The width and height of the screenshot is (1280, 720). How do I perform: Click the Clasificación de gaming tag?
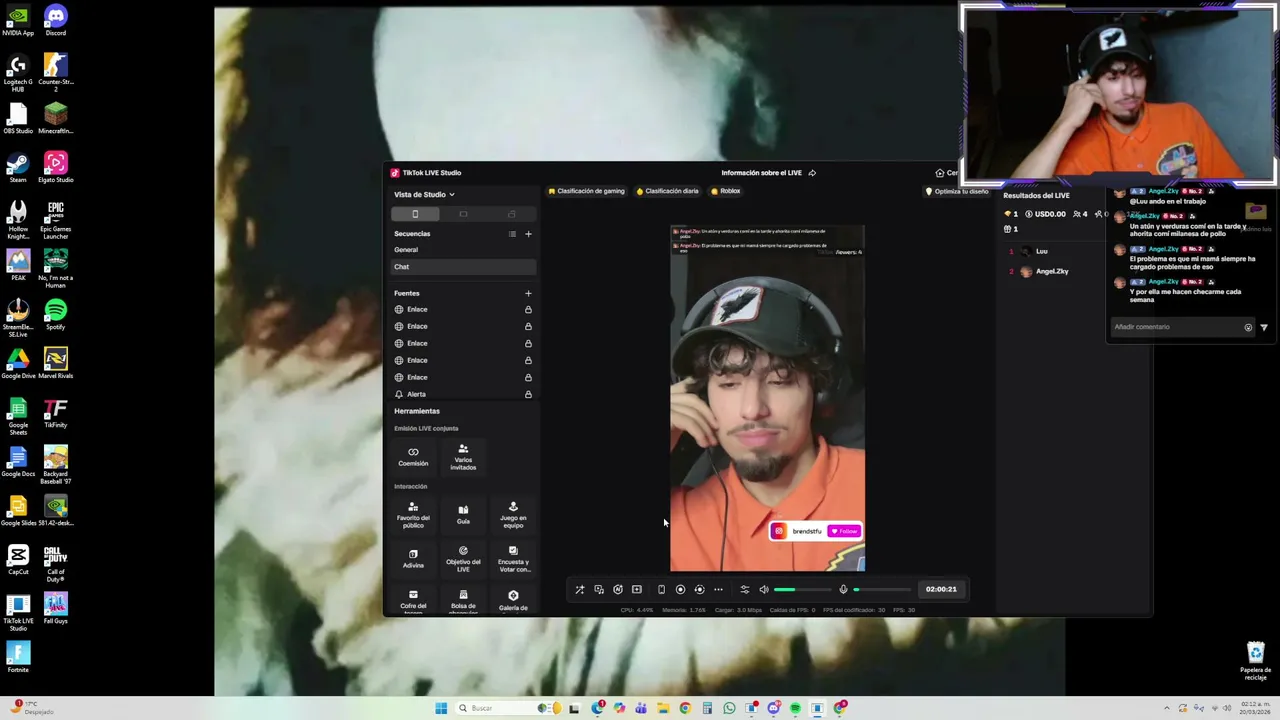(586, 191)
